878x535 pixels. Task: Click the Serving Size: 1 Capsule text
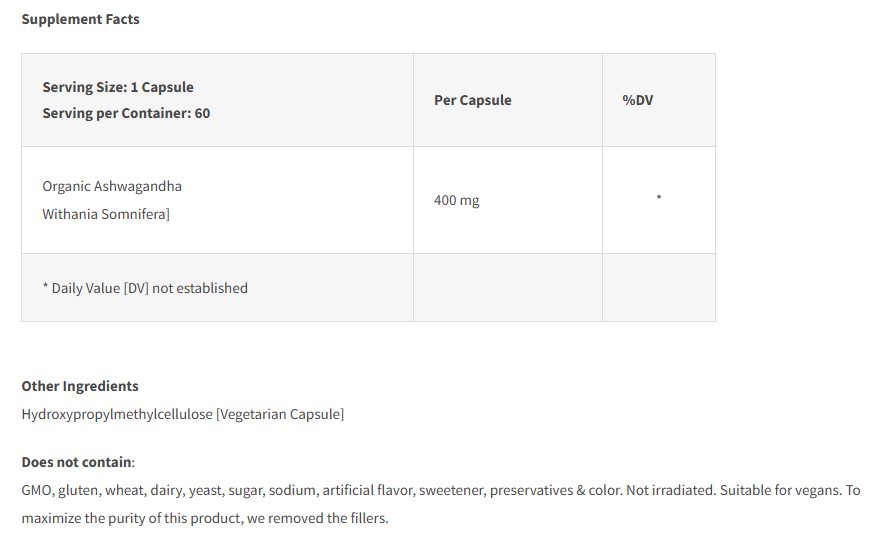click(x=118, y=87)
